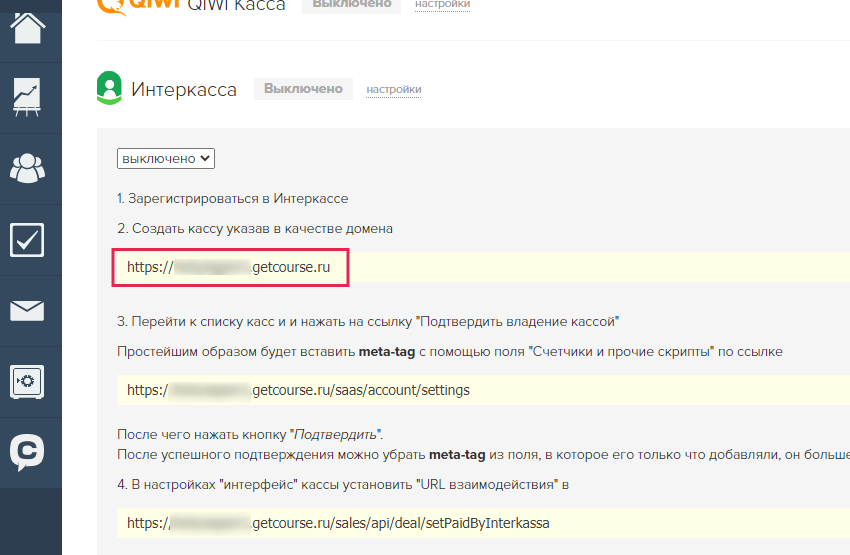The height and width of the screenshot is (555, 850).
Task: Open настройки link next to Интеркасса
Action: coord(394,89)
